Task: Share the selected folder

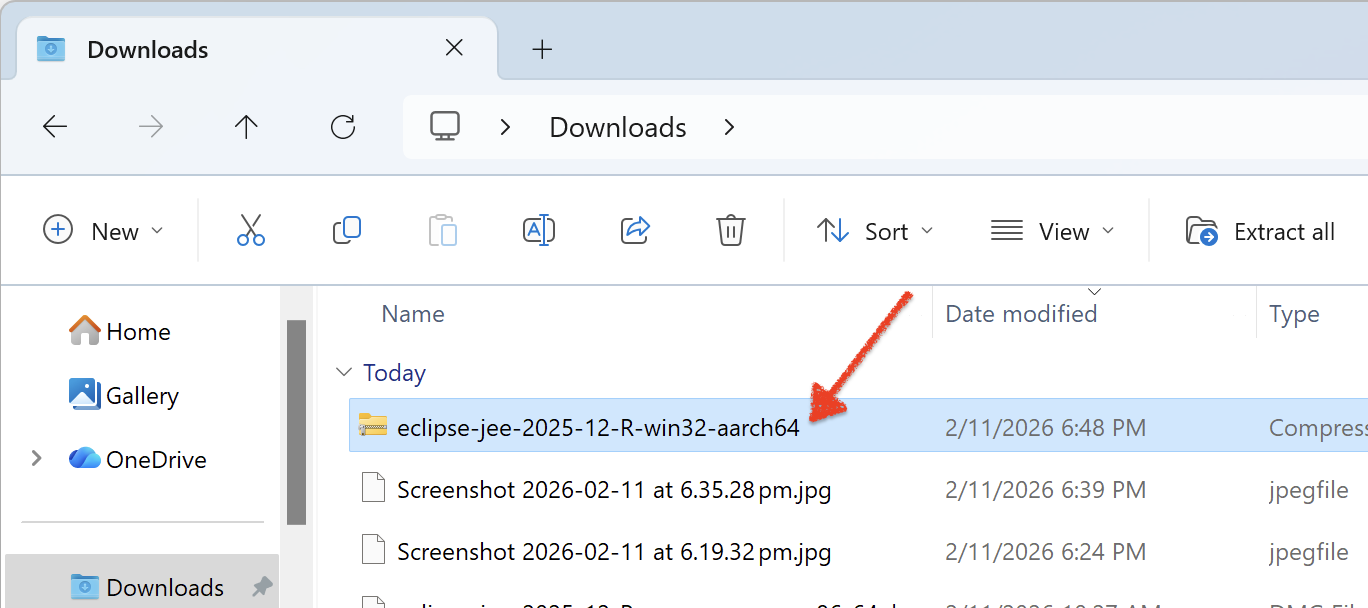Action: 635,230
